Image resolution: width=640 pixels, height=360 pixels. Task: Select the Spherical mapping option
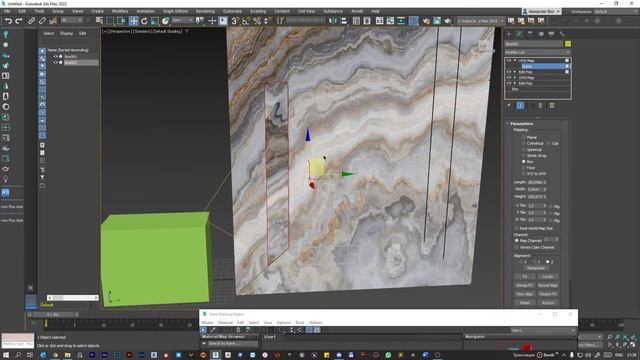tap(524, 150)
